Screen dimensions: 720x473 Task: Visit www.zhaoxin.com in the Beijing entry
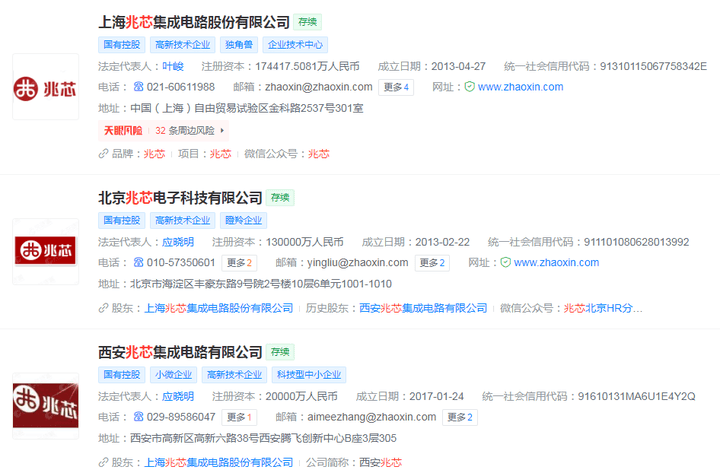556,263
